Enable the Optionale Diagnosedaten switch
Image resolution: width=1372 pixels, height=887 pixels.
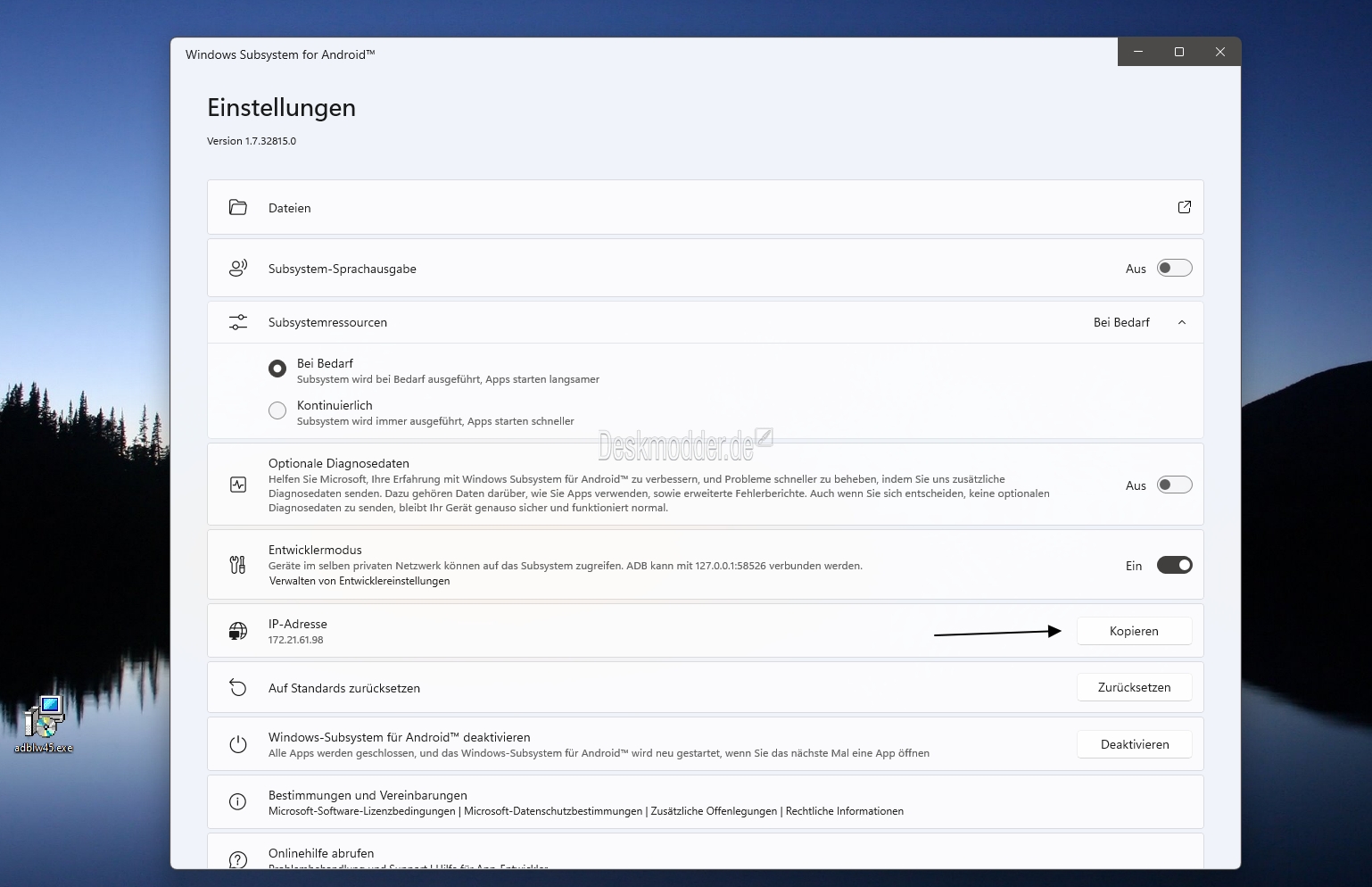[x=1174, y=485]
